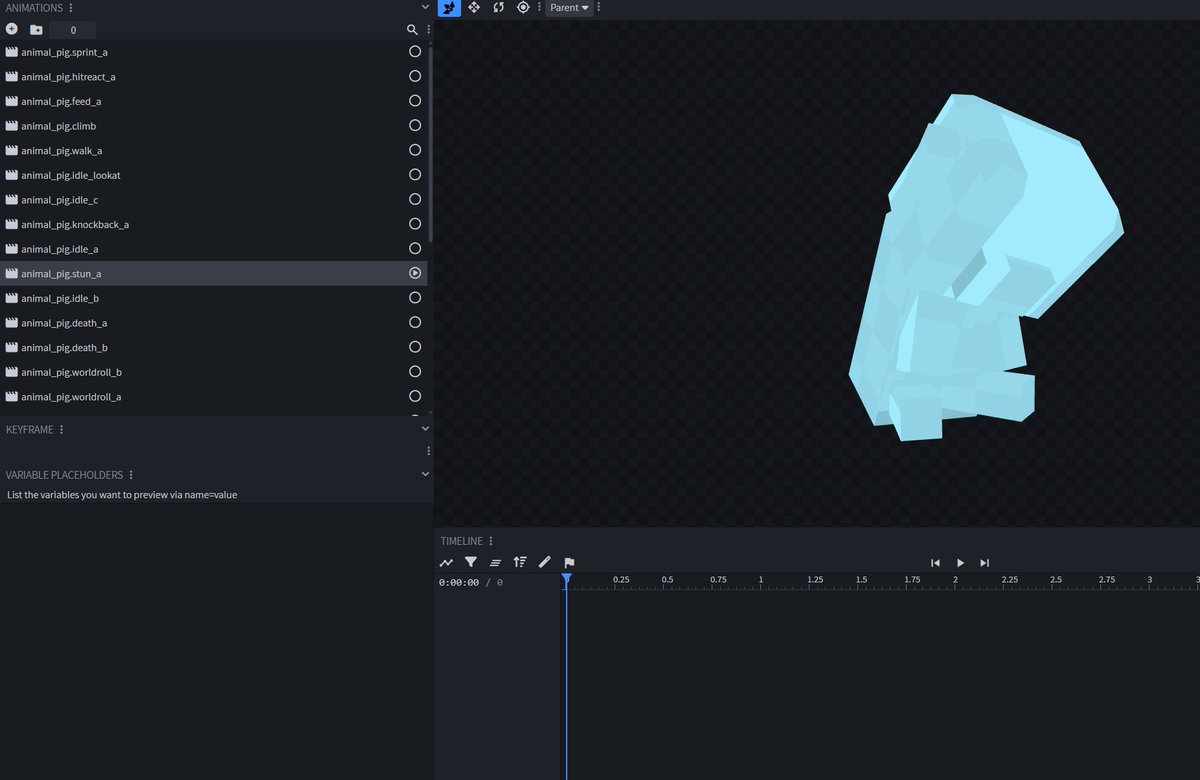Select animal_pig.idle_b animation
The width and height of the screenshot is (1200, 780).
point(213,298)
